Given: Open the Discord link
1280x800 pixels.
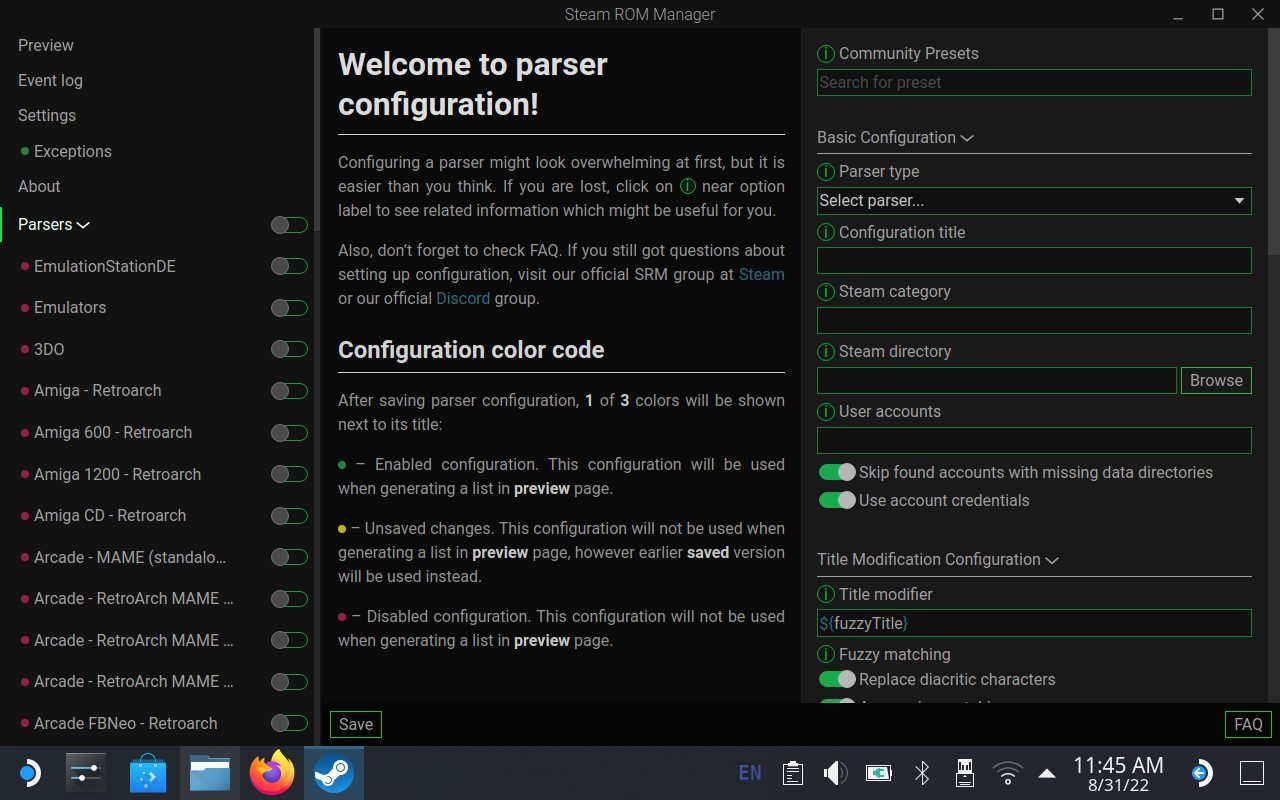Looking at the screenshot, I should pos(462,298).
